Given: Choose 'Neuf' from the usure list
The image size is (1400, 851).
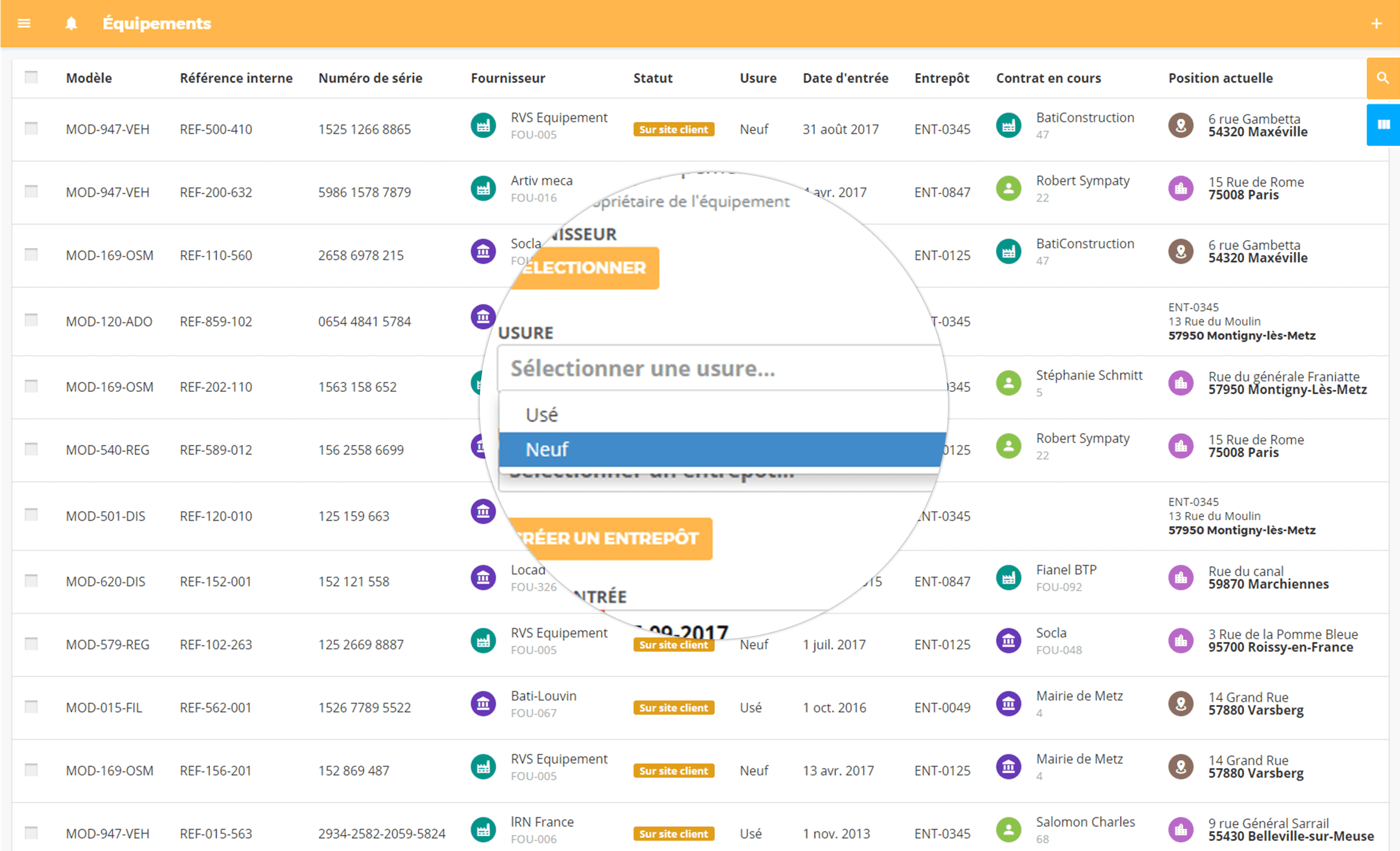Looking at the screenshot, I should [722, 449].
